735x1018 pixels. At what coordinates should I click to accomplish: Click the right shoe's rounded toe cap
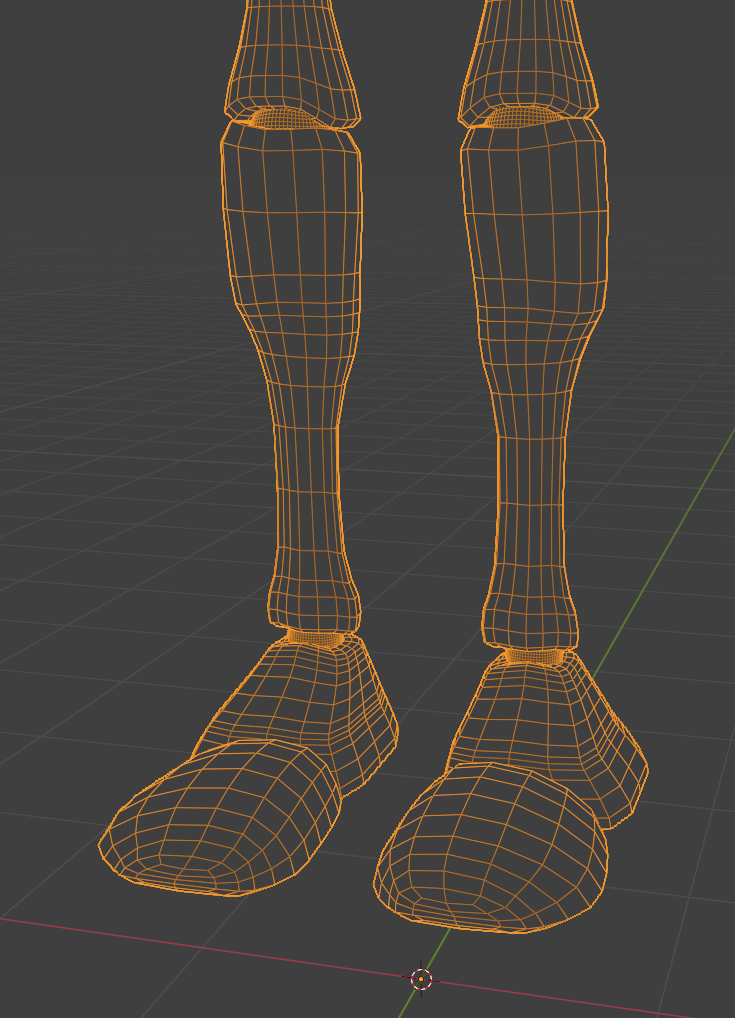490,850
